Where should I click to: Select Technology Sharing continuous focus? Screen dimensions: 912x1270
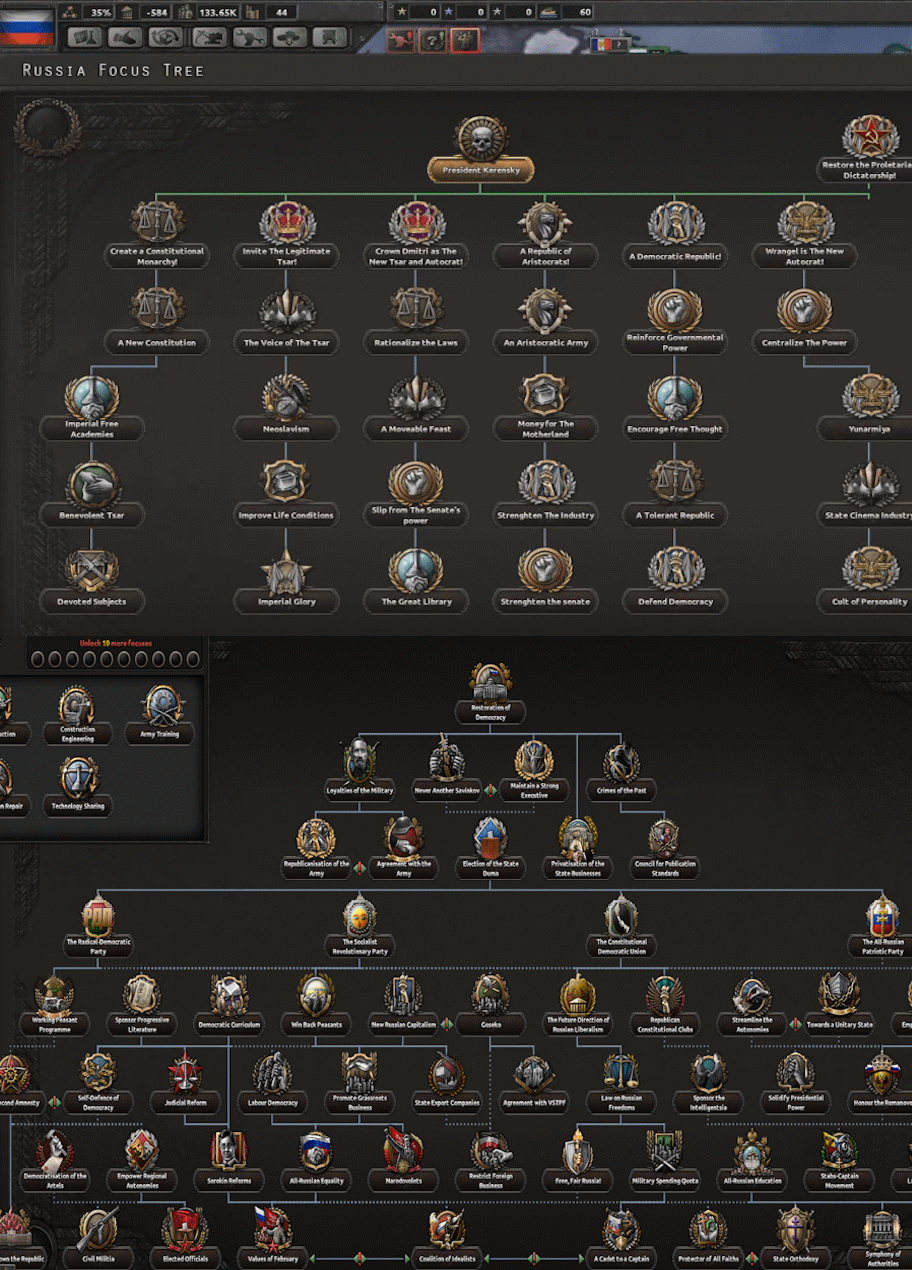(x=77, y=786)
